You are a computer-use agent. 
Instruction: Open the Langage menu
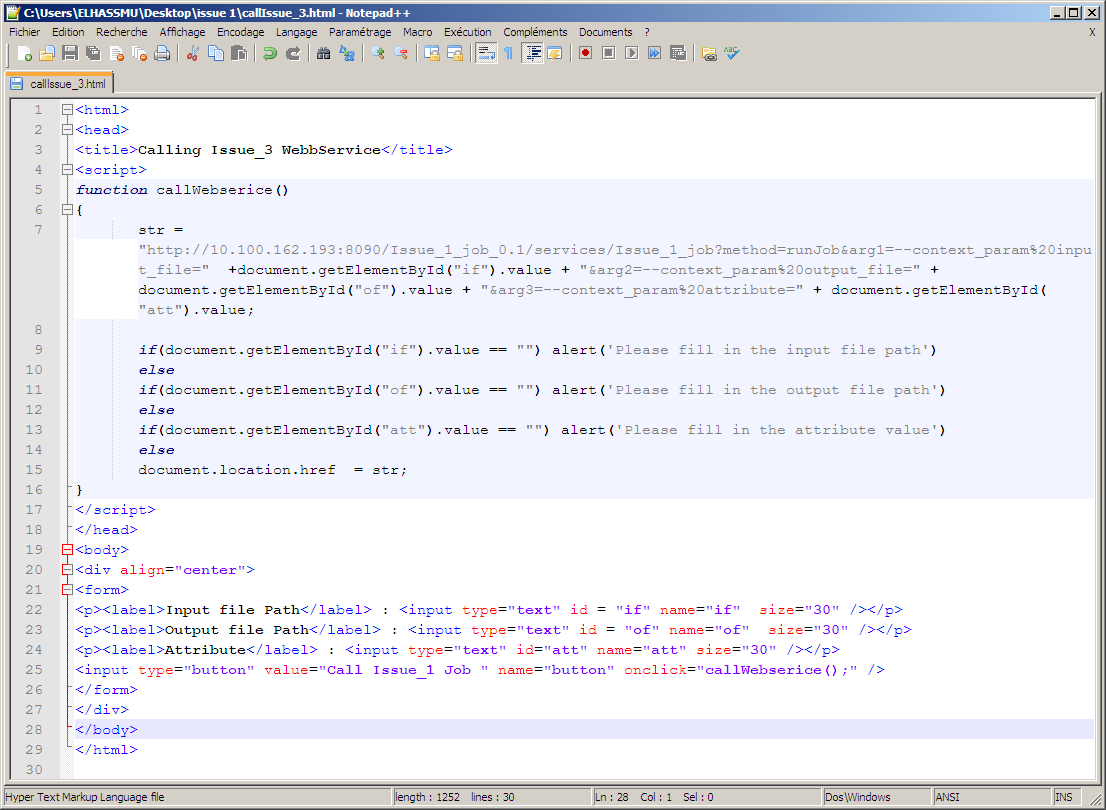(x=296, y=32)
